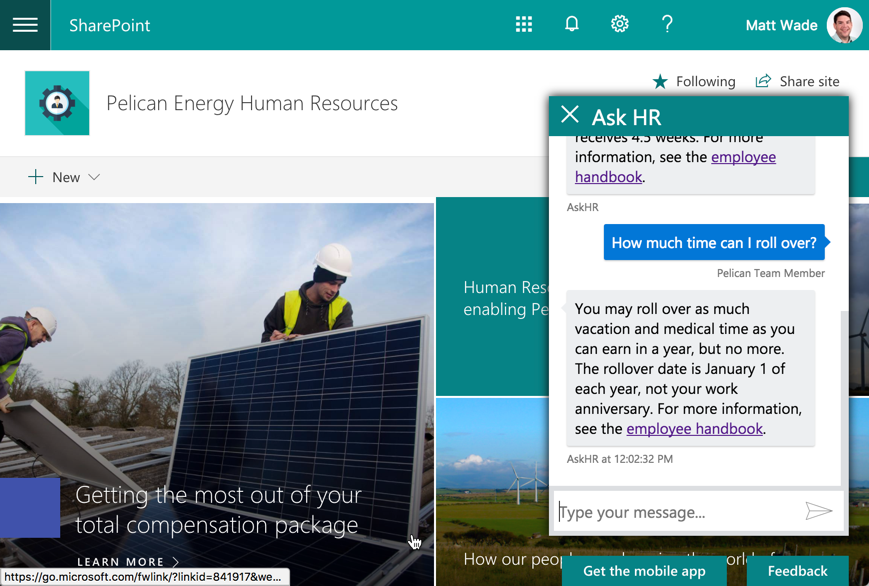Open the notifications bell
Viewport: 869px width, 586px height.
572,24
